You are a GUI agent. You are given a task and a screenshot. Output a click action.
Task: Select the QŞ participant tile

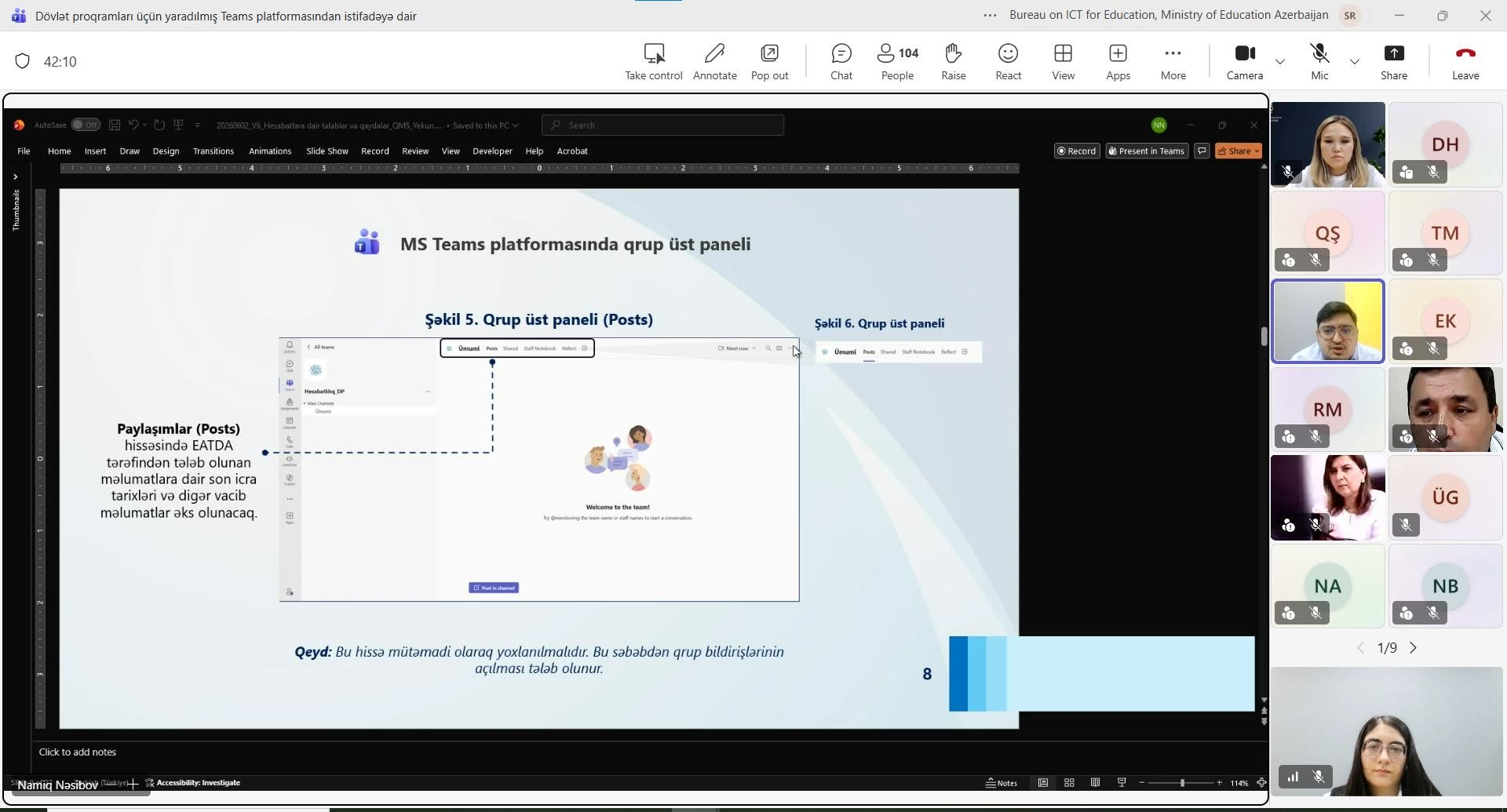point(1327,233)
